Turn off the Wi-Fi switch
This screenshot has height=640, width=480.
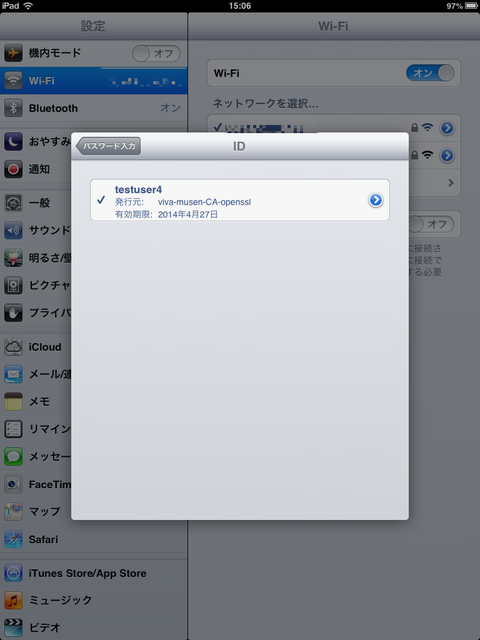430,73
